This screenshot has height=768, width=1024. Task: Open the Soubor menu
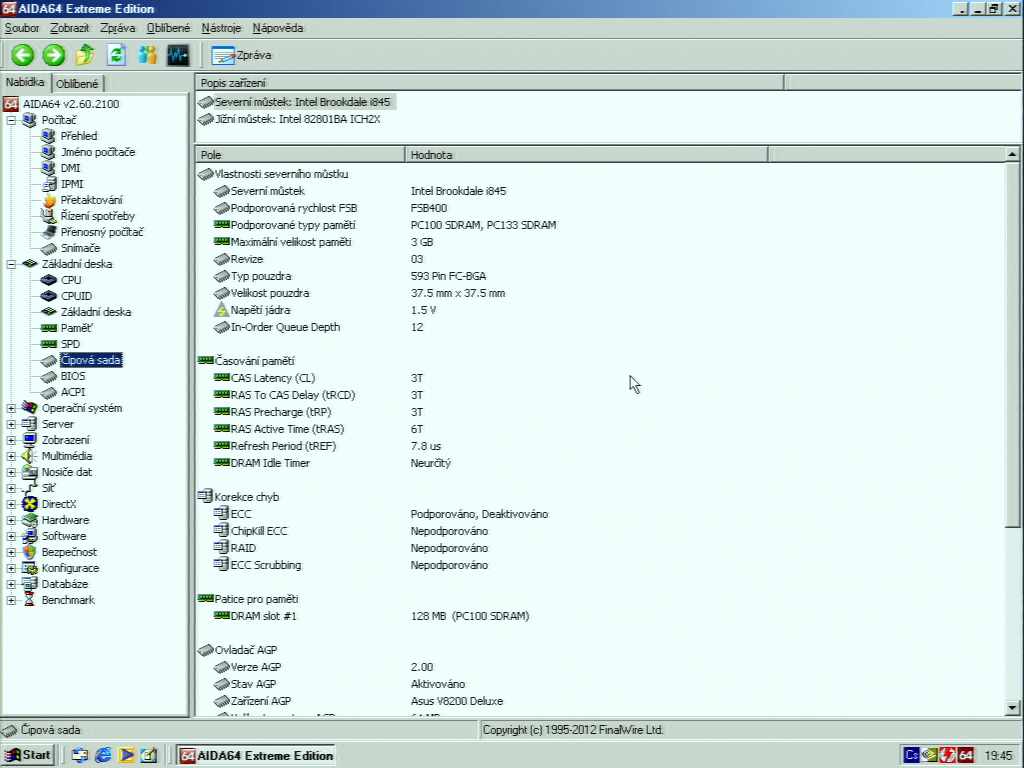pyautogui.click(x=22, y=28)
